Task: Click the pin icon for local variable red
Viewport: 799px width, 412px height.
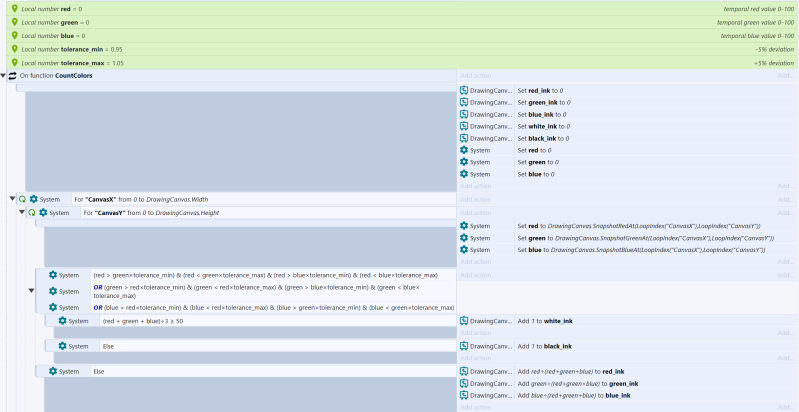Action: [14, 8]
